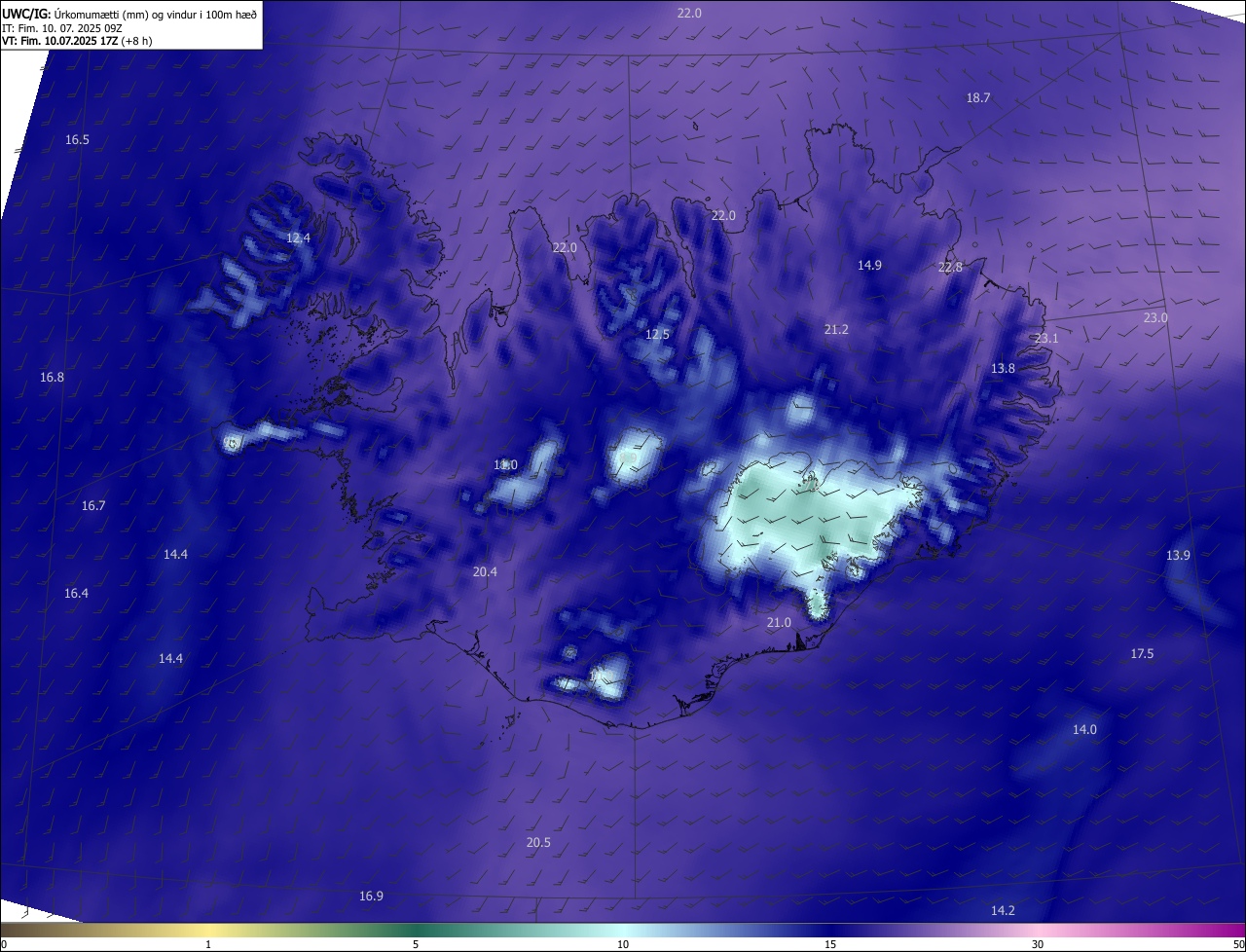Click the 16.4 value label
The height and width of the screenshot is (952, 1246).
coord(76,593)
